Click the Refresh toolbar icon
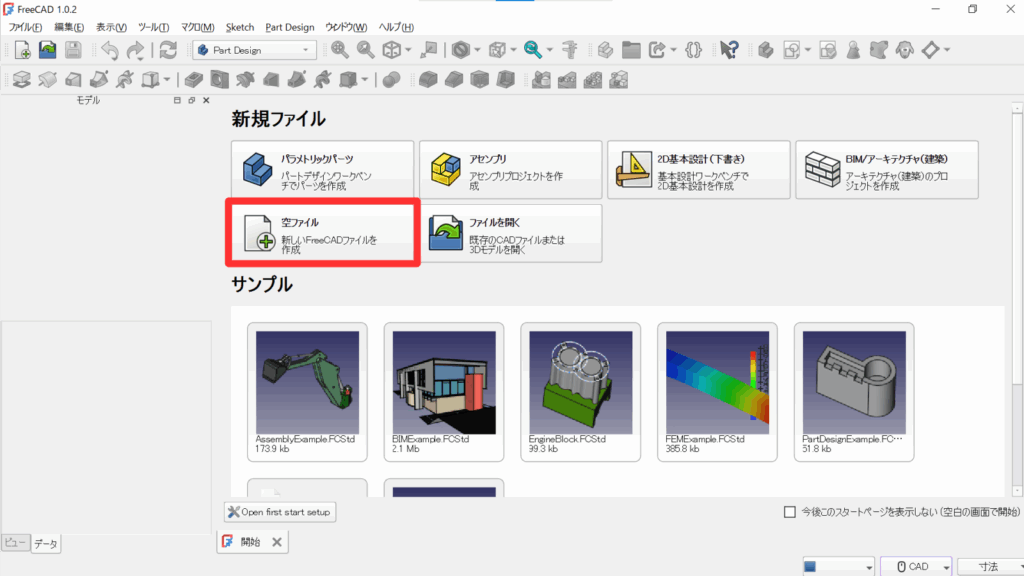Image resolution: width=1024 pixels, height=576 pixels. click(x=168, y=49)
